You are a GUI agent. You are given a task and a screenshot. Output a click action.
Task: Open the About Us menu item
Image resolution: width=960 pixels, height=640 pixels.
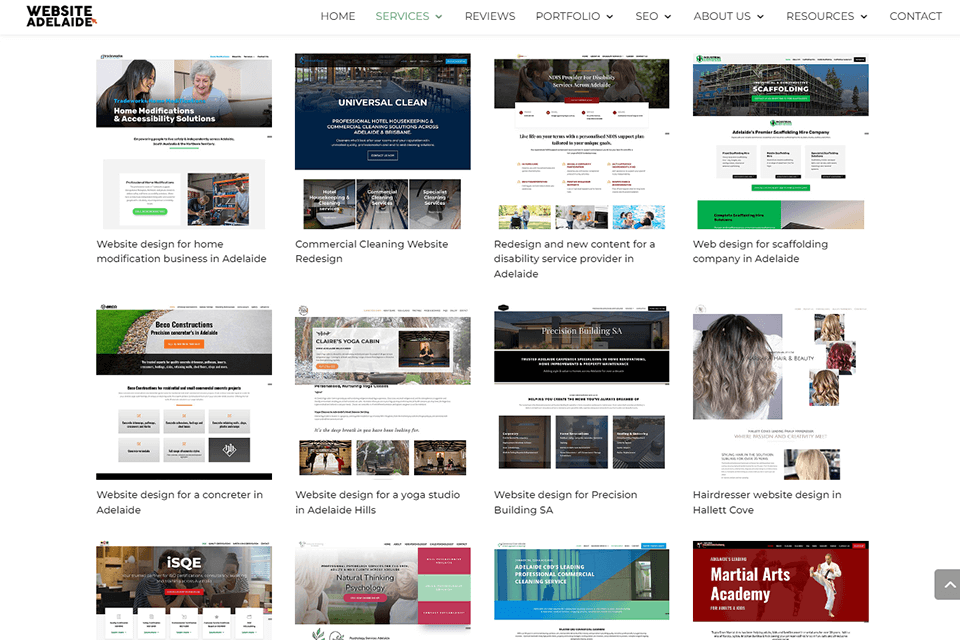coord(722,17)
